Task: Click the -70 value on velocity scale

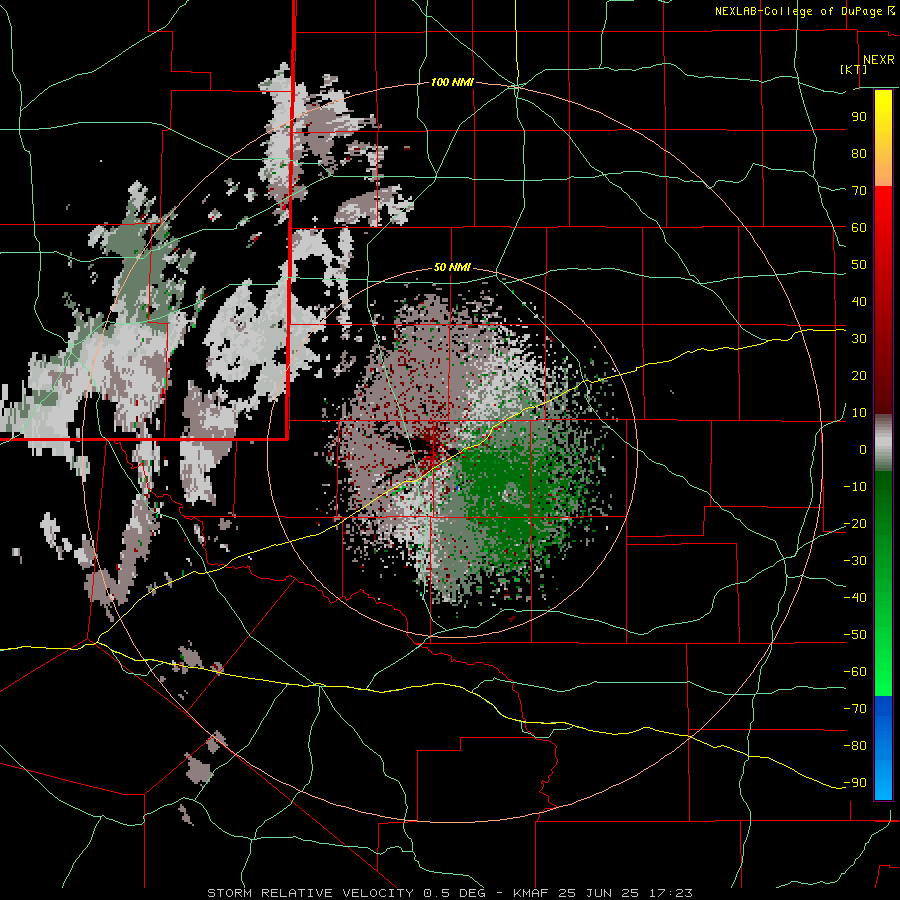Action: tap(855, 708)
